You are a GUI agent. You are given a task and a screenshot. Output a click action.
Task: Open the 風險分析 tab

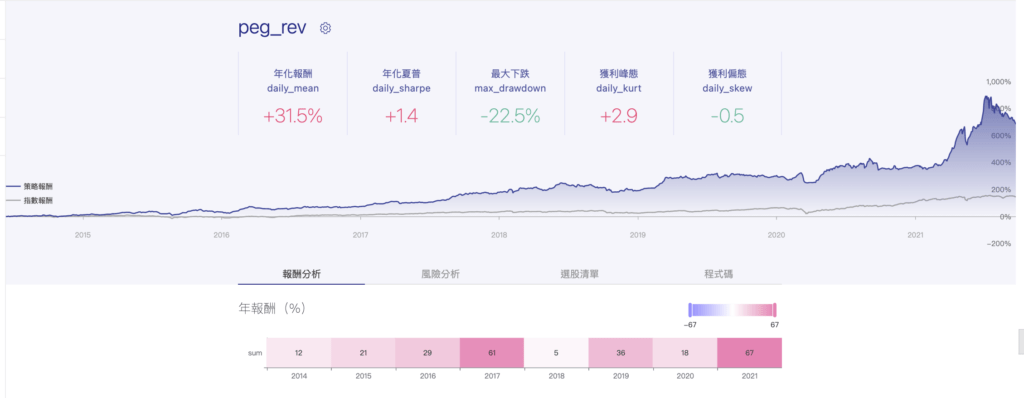[x=441, y=274]
